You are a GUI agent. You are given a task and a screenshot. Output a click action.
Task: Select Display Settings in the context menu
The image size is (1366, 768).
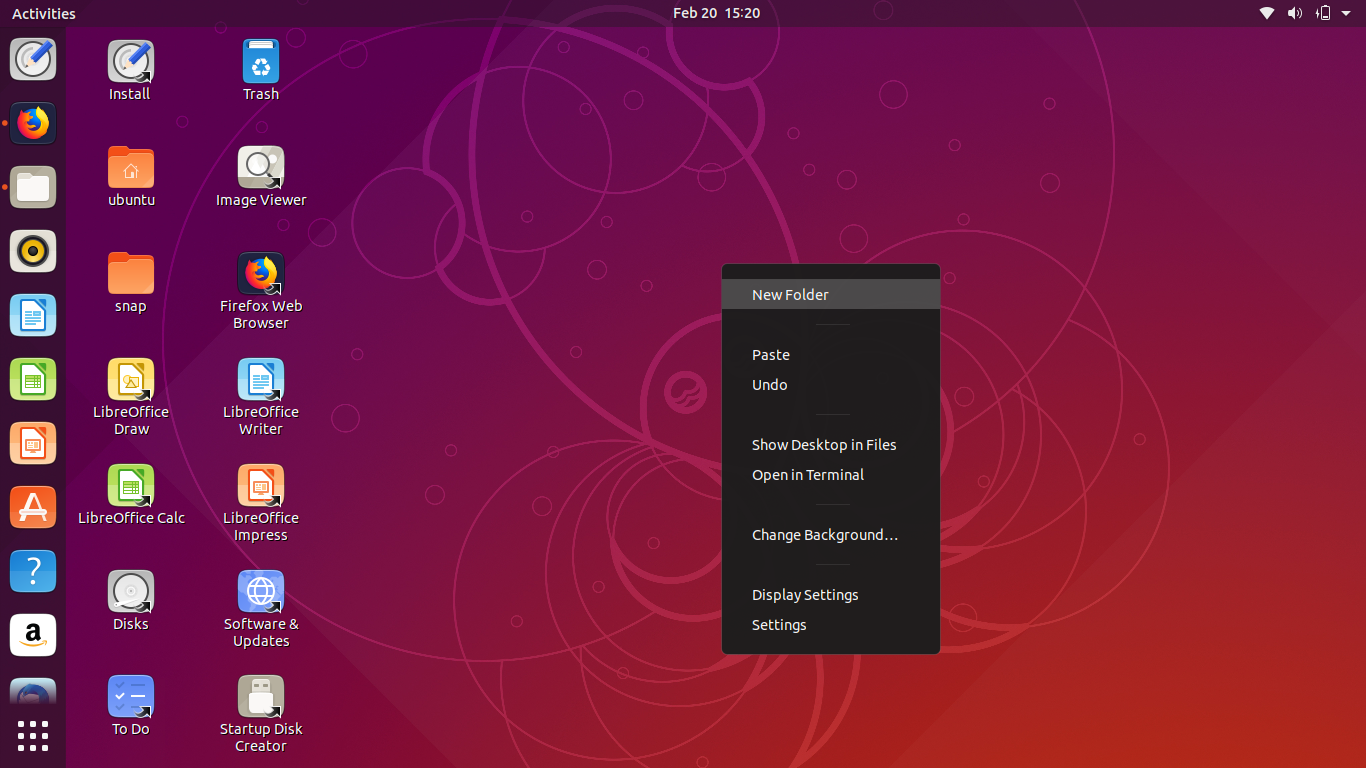click(805, 594)
